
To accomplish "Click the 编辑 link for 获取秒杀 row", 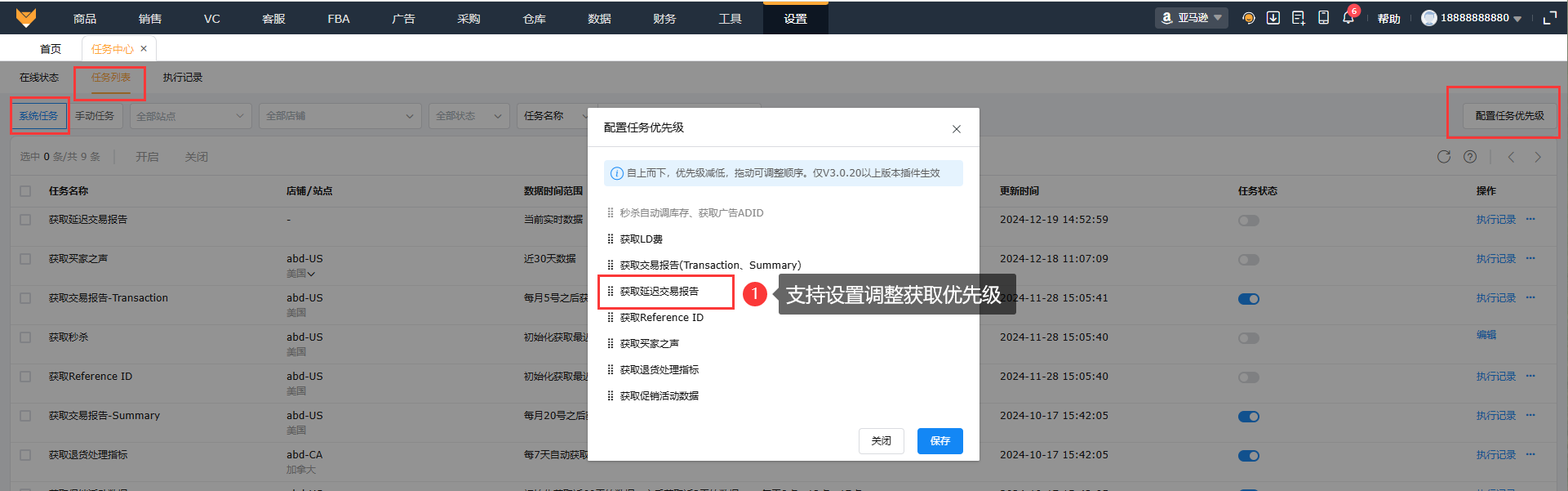I will 1486,335.
